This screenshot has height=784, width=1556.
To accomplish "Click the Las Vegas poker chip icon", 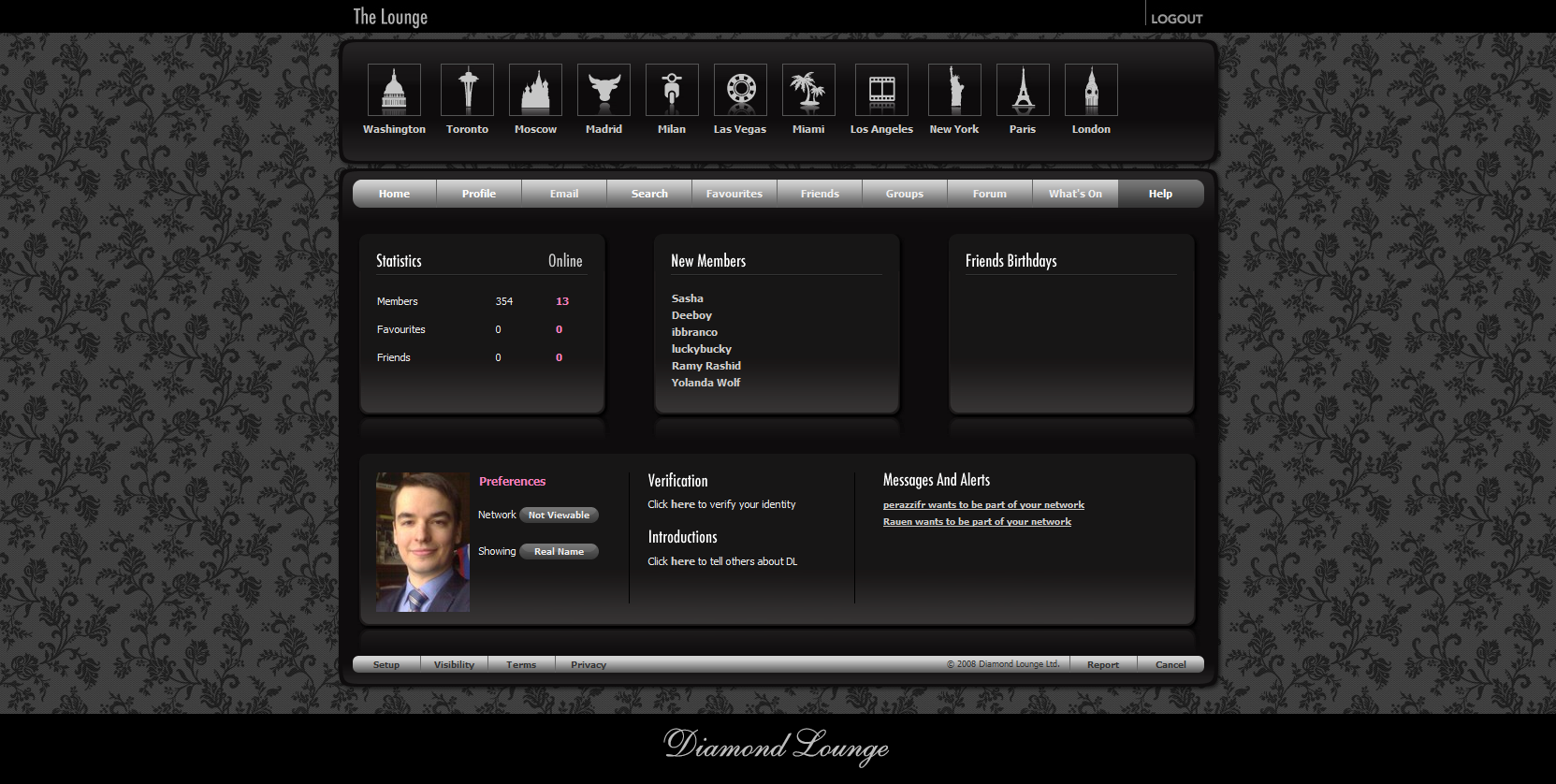I will [740, 90].
